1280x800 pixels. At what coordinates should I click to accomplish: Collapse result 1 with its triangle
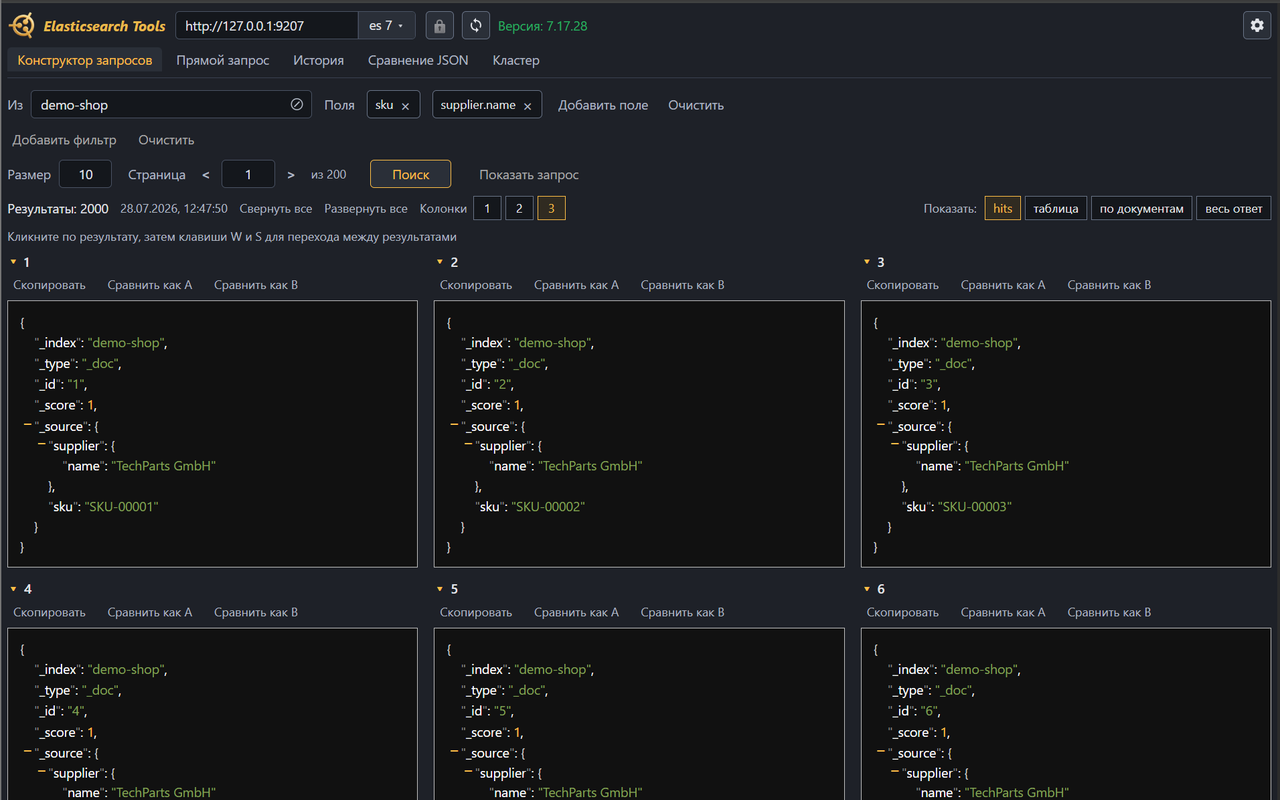pos(13,262)
